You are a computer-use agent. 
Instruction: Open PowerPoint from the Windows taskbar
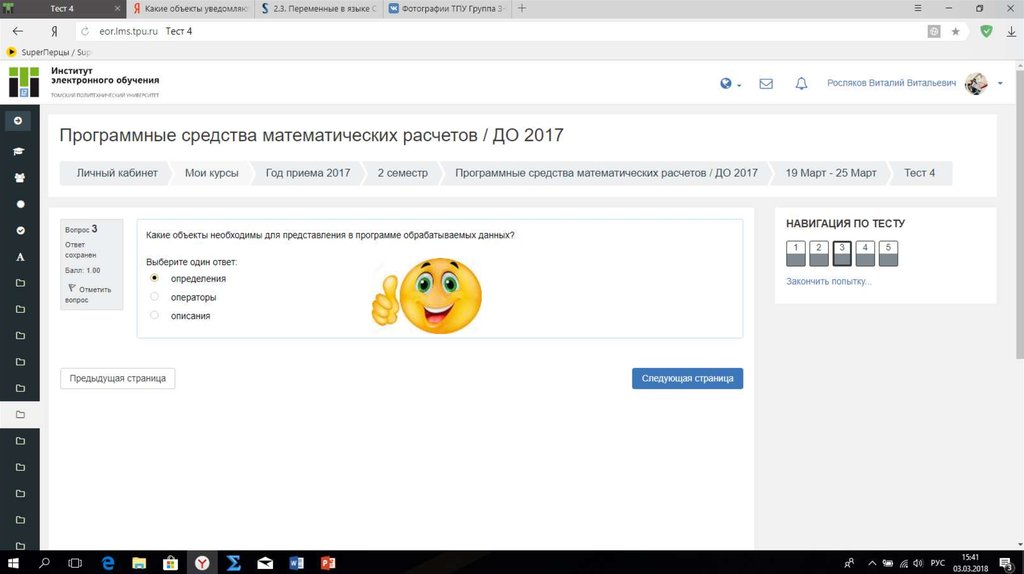pyautogui.click(x=327, y=563)
